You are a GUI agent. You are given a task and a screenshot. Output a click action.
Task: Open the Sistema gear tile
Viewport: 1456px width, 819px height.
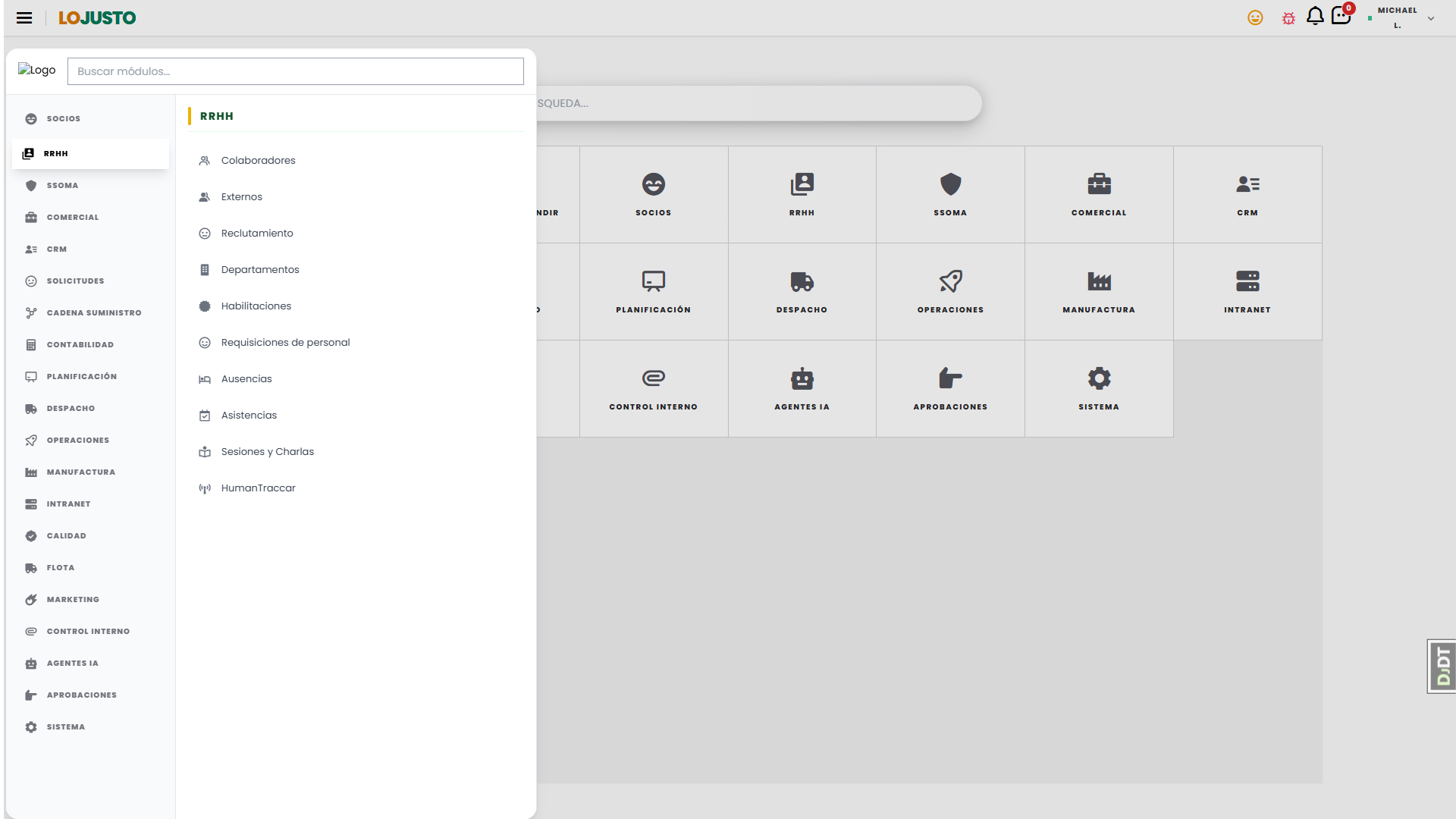[1099, 388]
